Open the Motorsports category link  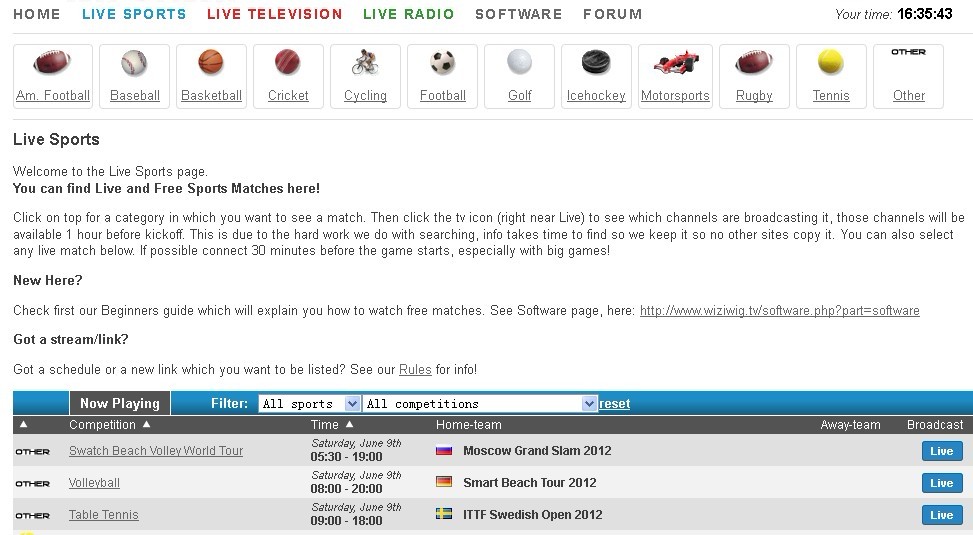tap(675, 96)
